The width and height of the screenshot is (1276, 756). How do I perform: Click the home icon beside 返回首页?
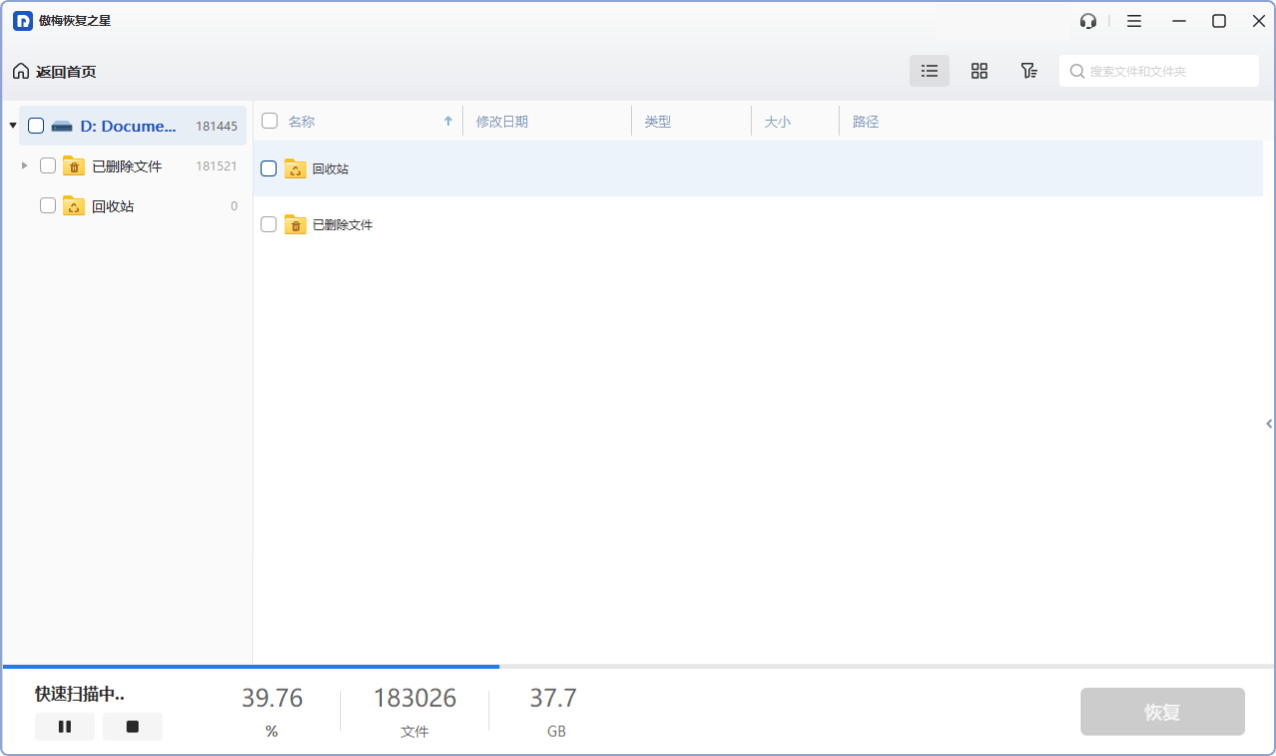tap(21, 71)
